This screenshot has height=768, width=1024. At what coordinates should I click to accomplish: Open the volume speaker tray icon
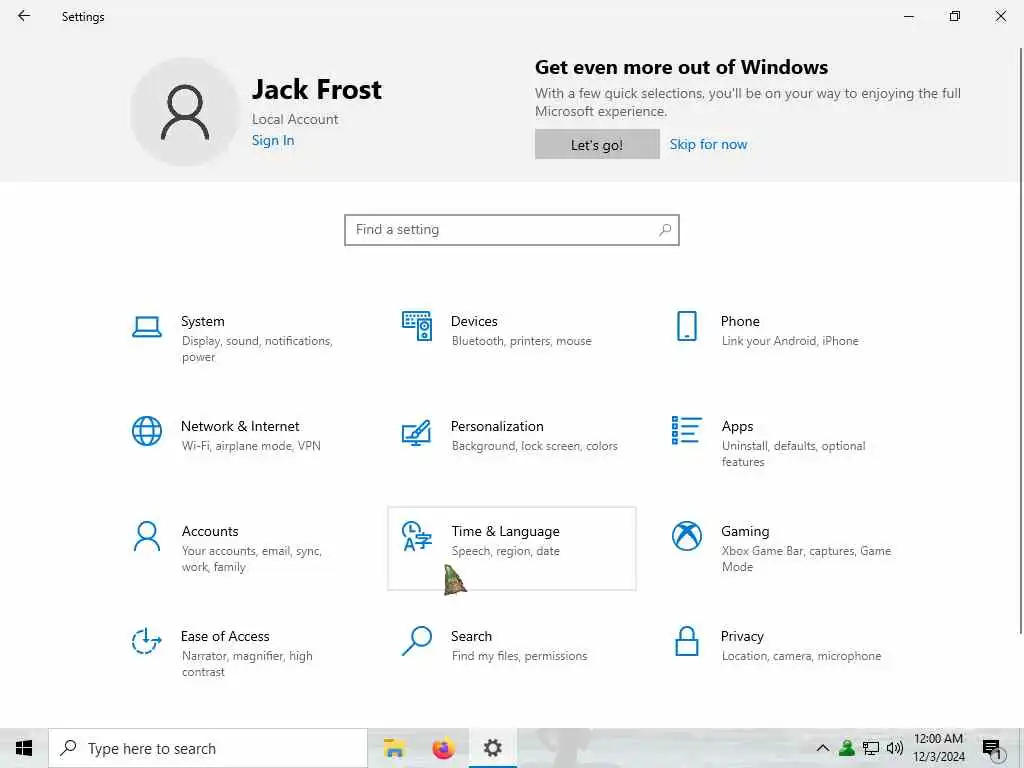click(x=895, y=748)
